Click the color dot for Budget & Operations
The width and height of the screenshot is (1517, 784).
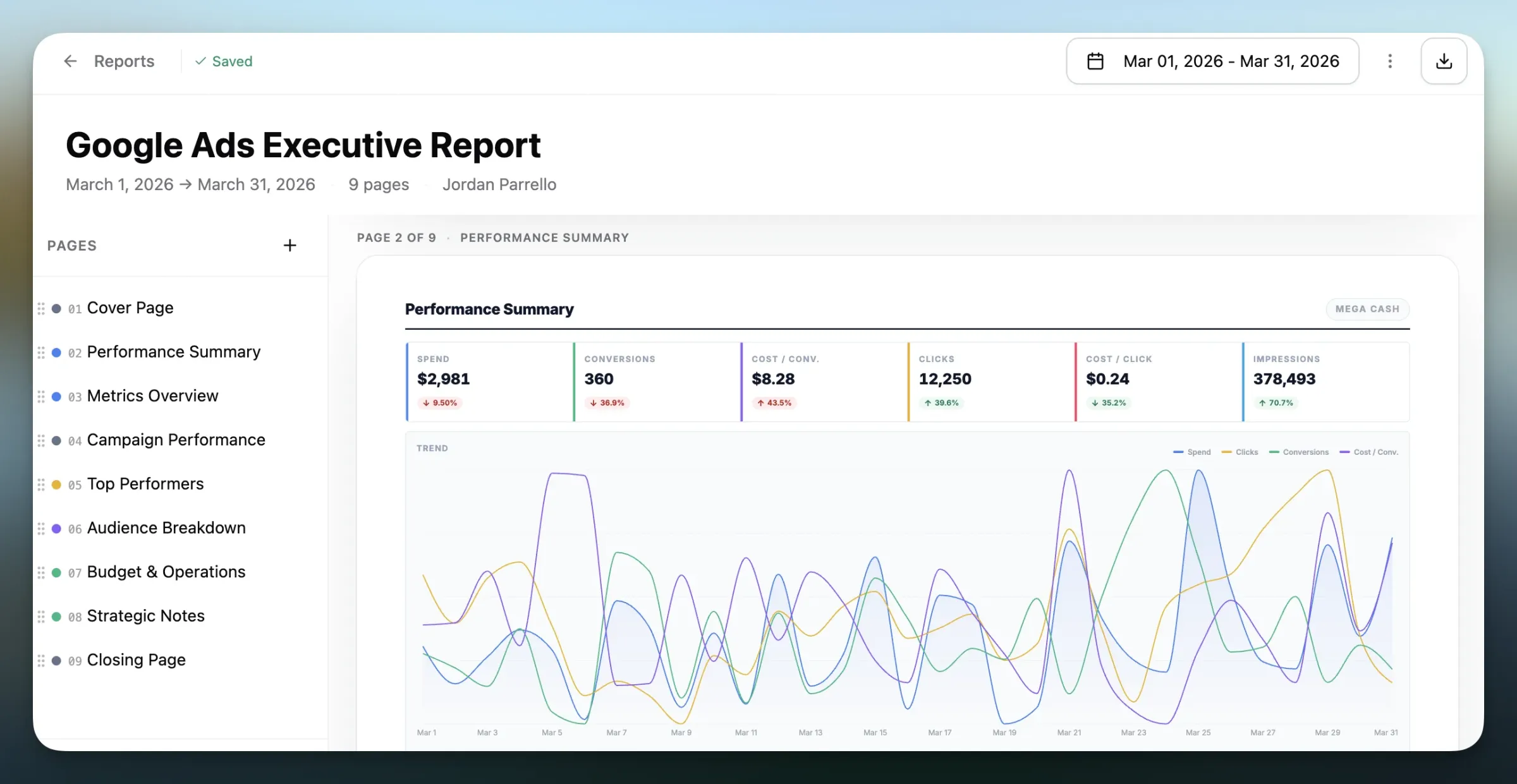[56, 572]
